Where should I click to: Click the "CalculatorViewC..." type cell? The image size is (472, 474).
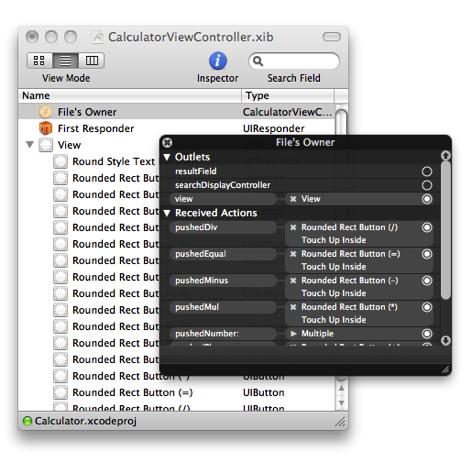pyautogui.click(x=287, y=112)
